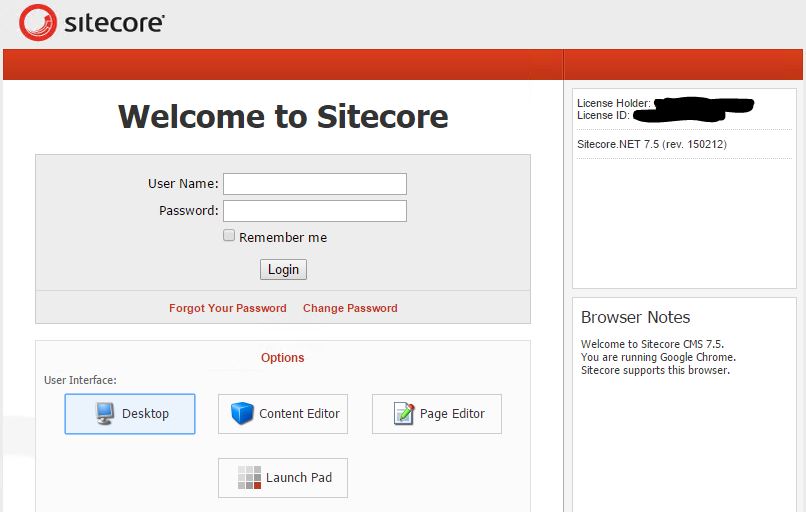Select the Desktop monitor icon

pyautogui.click(x=105, y=414)
